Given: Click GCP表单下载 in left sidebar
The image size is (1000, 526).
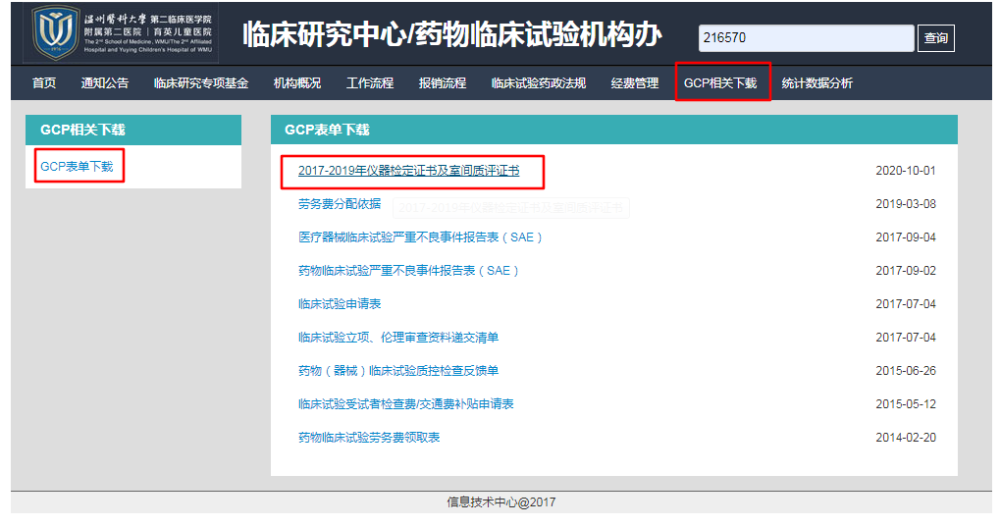Looking at the screenshot, I should click(x=77, y=166).
